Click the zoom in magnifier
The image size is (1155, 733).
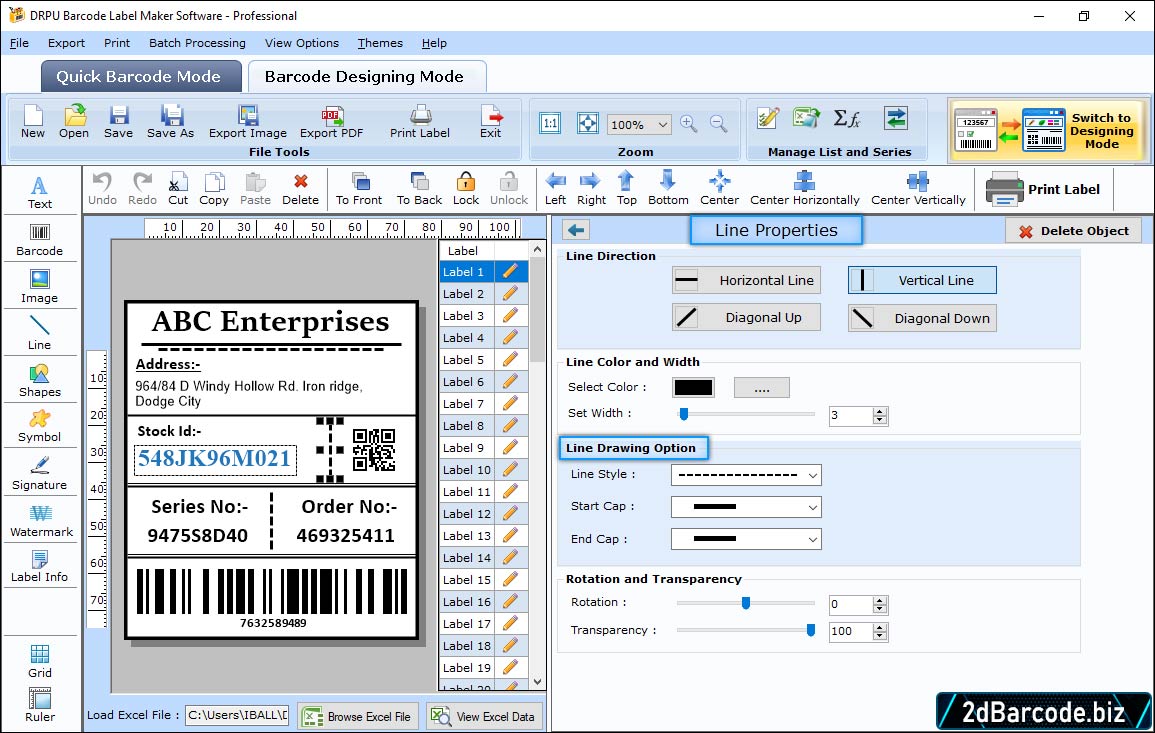click(689, 124)
